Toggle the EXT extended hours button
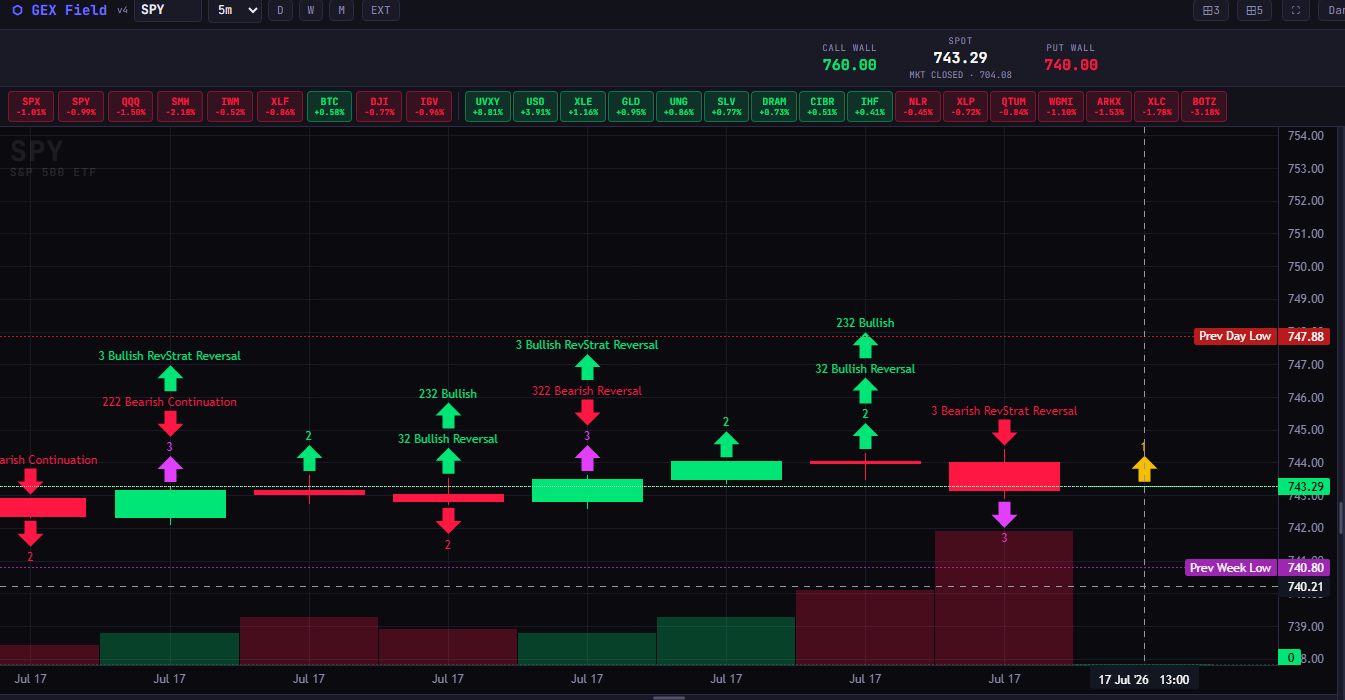This screenshot has height=700, width=1345. [380, 11]
